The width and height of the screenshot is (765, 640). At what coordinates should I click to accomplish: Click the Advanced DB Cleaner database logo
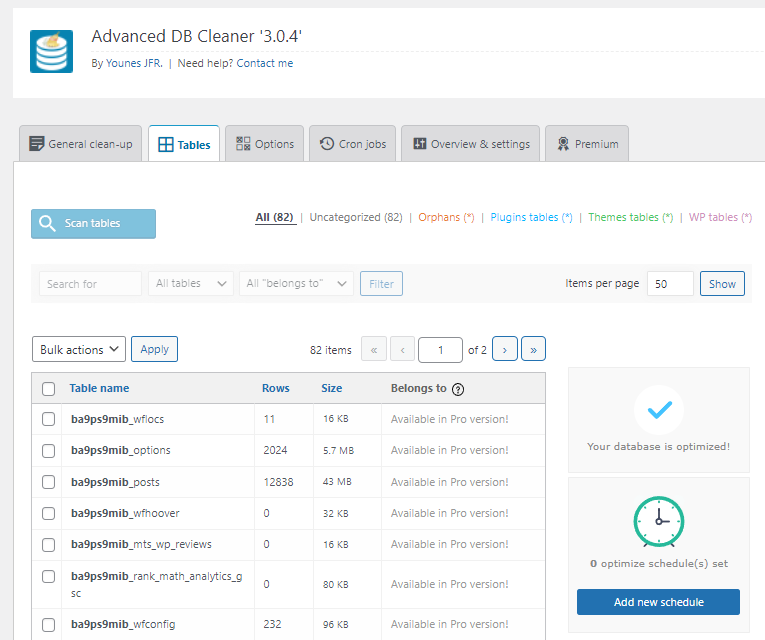pos(51,51)
